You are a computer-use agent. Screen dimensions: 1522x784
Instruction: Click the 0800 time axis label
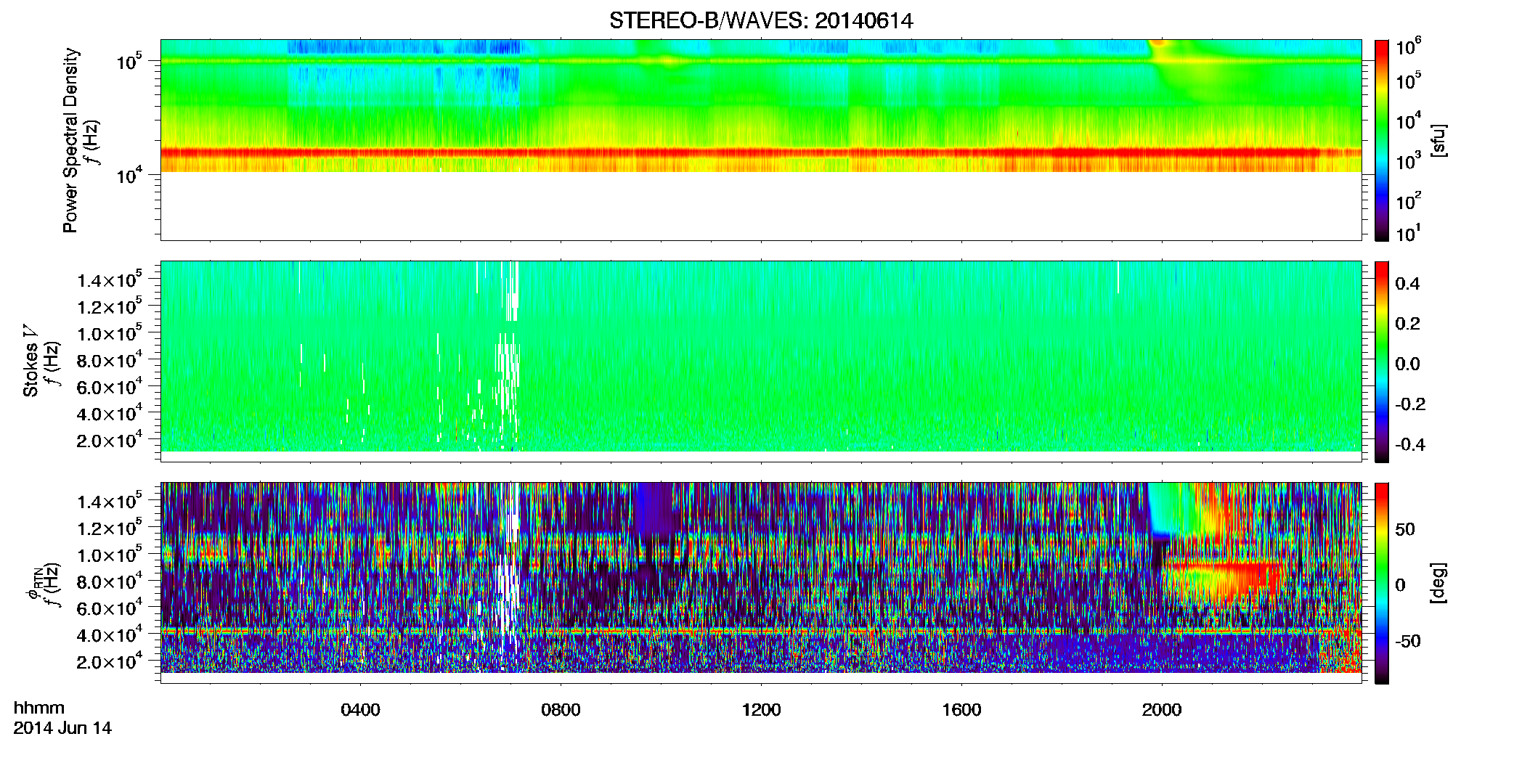pos(561,710)
